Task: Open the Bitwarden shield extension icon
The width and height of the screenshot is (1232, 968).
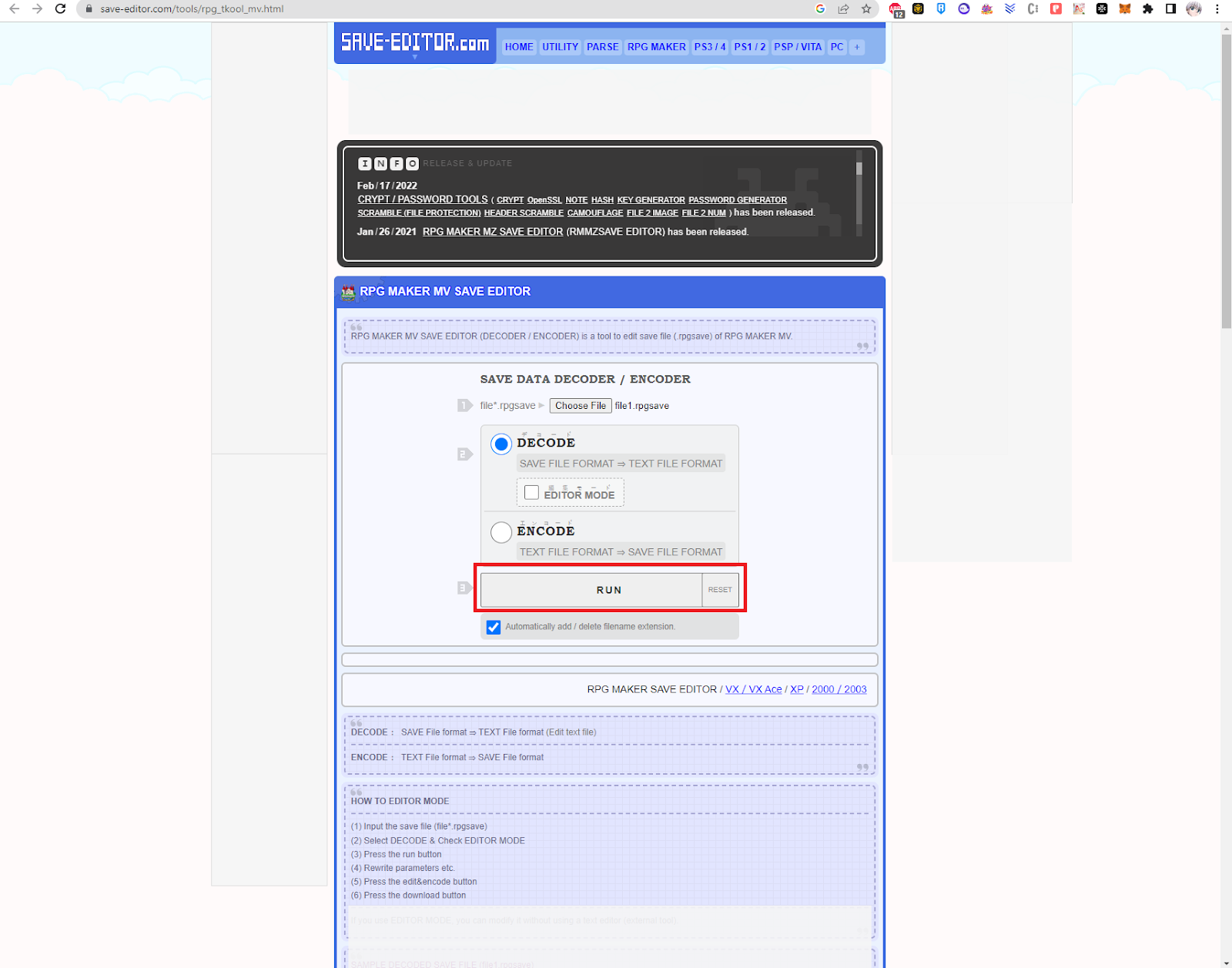Action: click(x=941, y=9)
